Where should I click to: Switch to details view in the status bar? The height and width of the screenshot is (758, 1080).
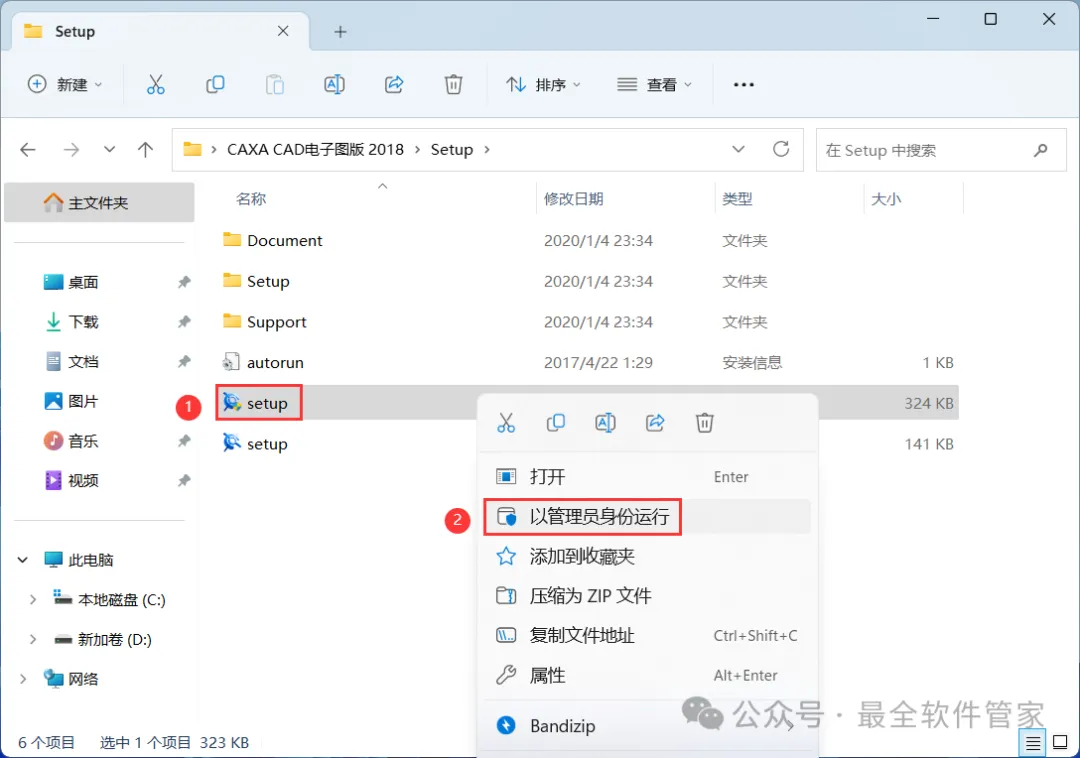coord(1032,743)
